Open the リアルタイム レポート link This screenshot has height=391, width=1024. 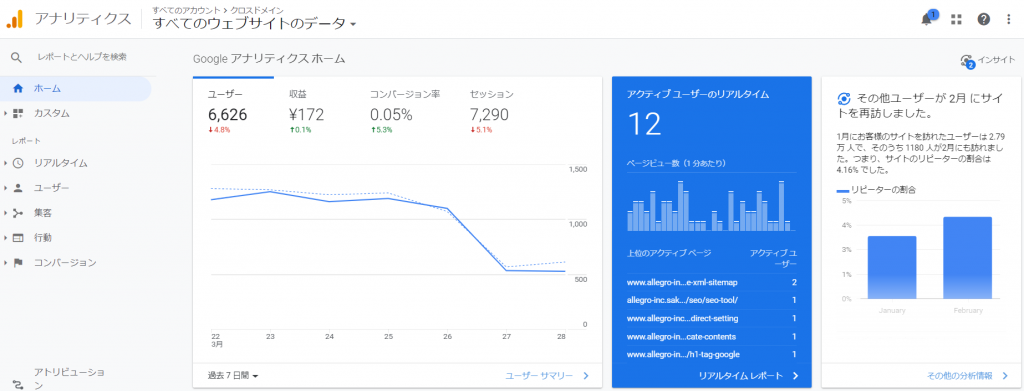click(x=741, y=375)
